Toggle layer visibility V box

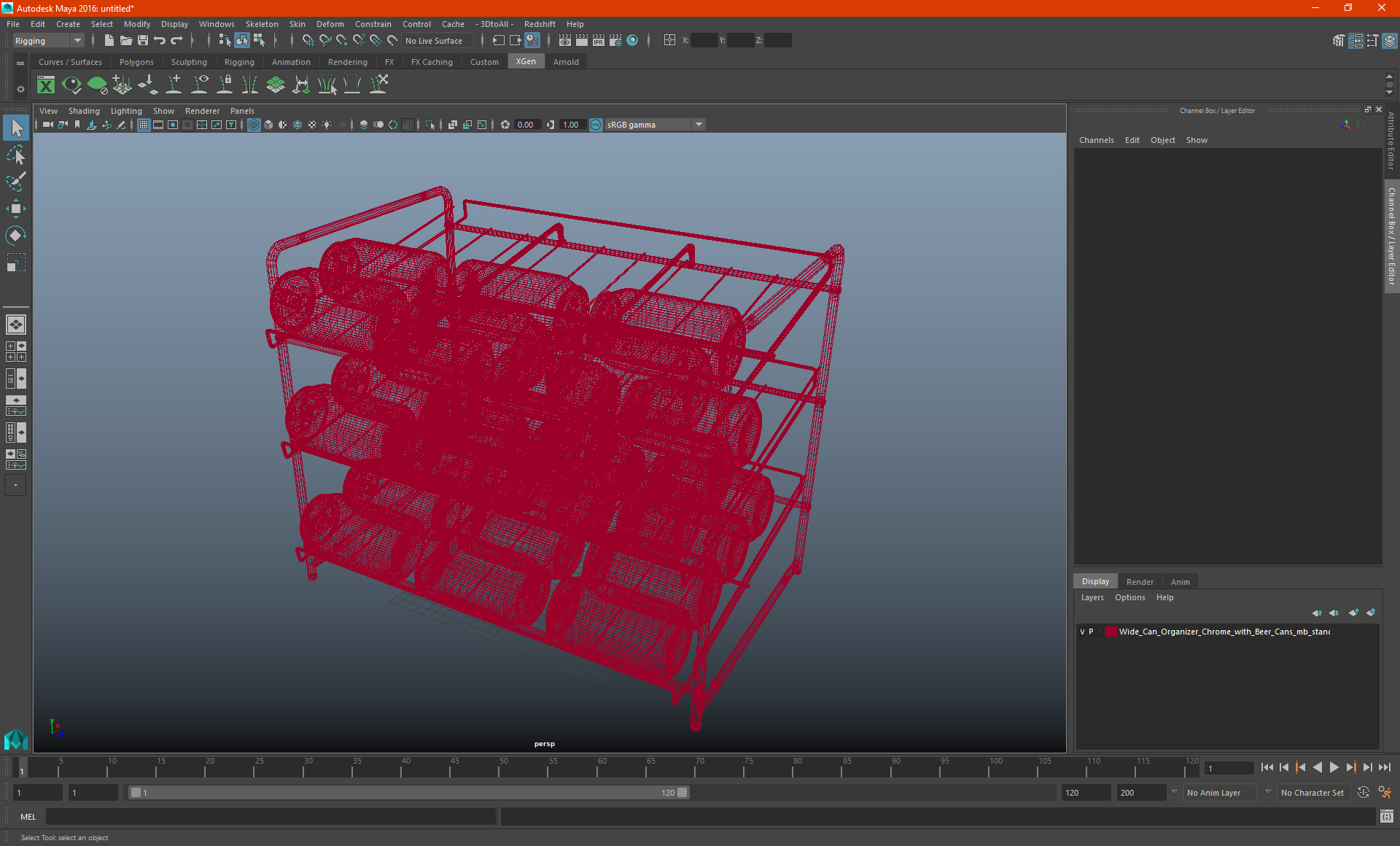(x=1082, y=632)
